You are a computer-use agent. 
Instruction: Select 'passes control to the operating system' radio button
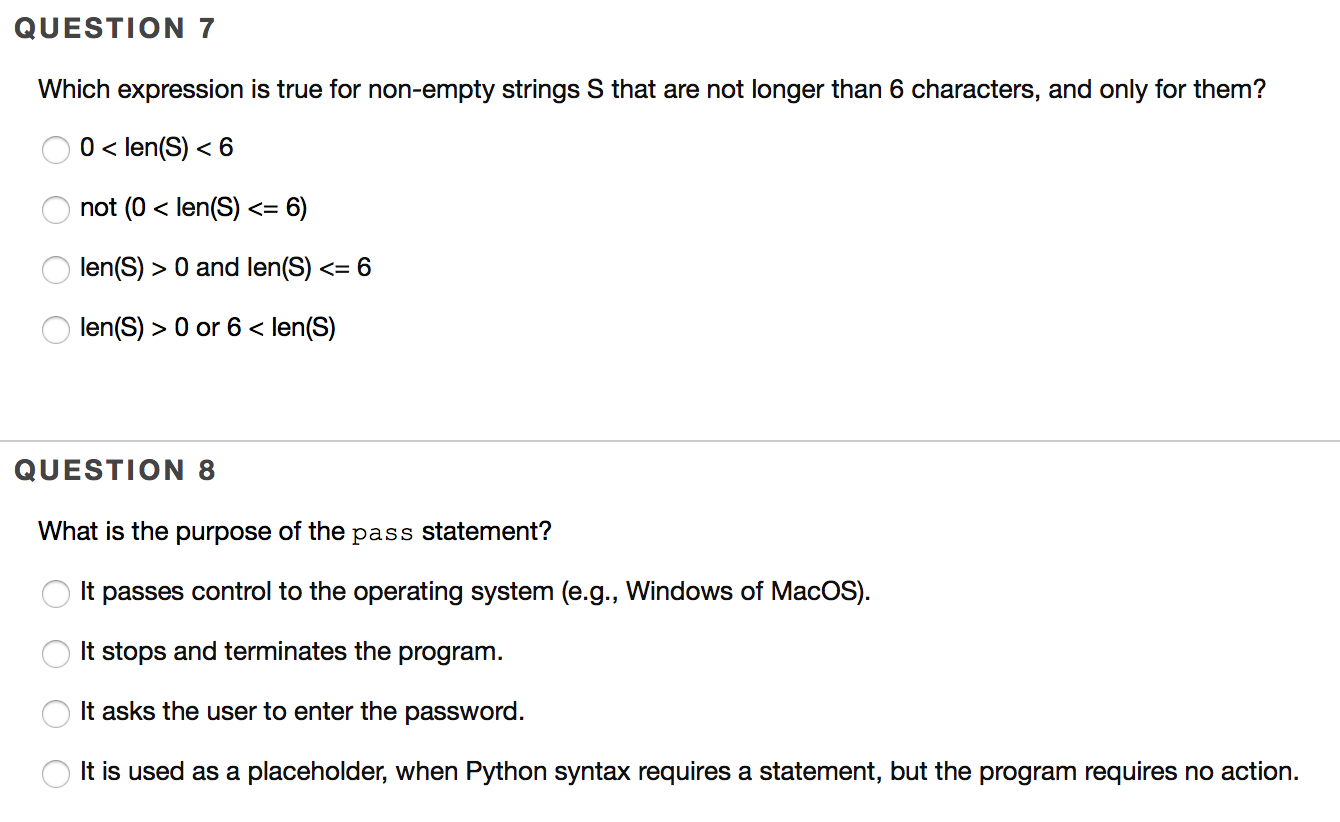(56, 594)
